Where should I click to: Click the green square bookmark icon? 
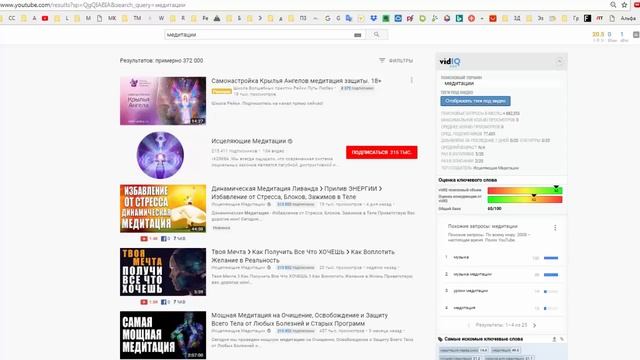pyautogui.click(x=386, y=18)
